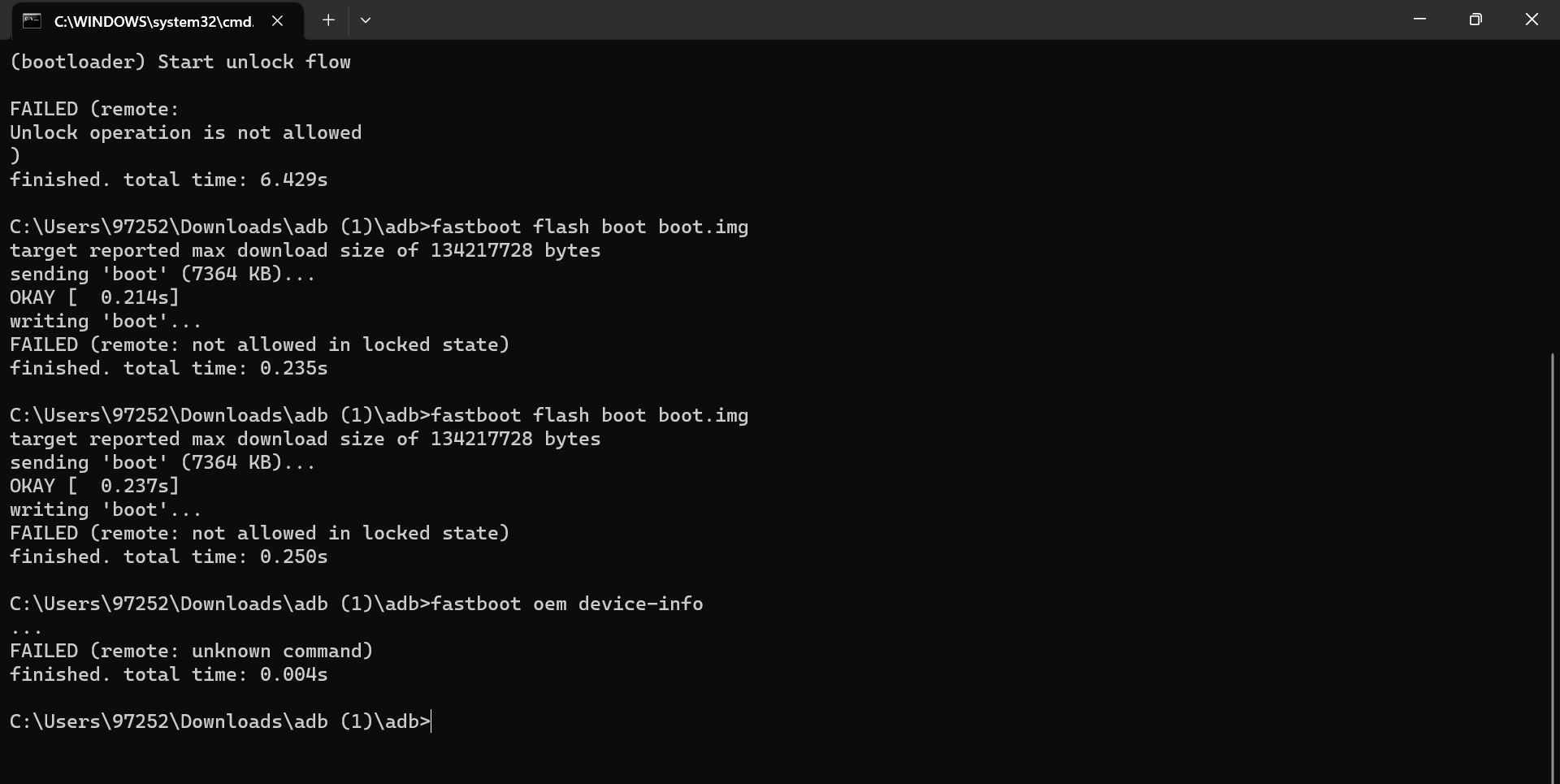This screenshot has width=1560, height=784.
Task: Click the 'fastboot oem device-info' command text
Action: 567,604
